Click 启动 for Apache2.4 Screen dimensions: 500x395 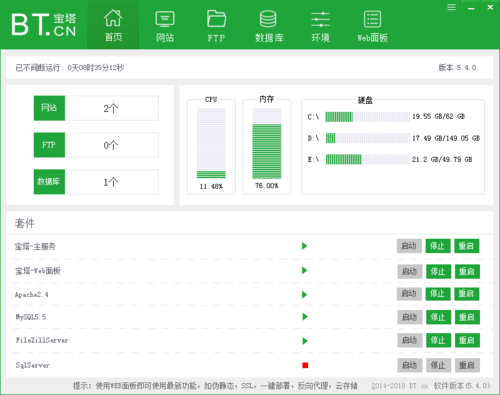pos(409,294)
